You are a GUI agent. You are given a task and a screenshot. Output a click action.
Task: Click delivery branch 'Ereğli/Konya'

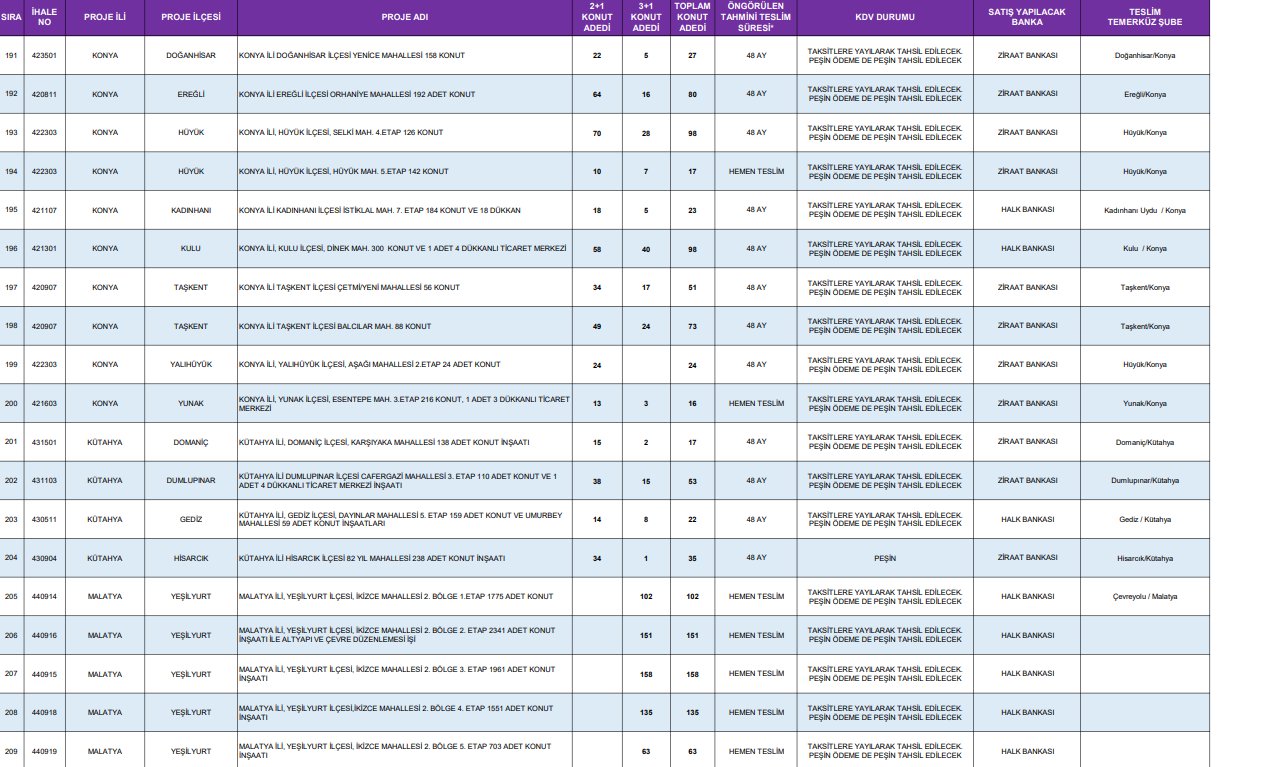[1145, 94]
